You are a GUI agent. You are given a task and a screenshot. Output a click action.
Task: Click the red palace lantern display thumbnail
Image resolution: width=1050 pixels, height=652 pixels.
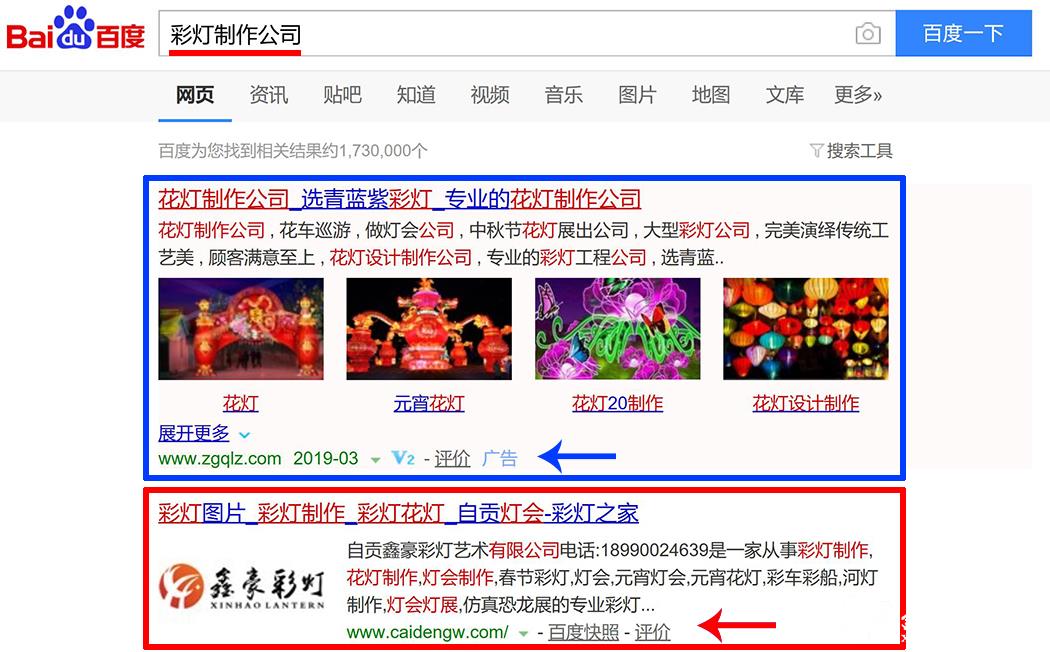429,329
